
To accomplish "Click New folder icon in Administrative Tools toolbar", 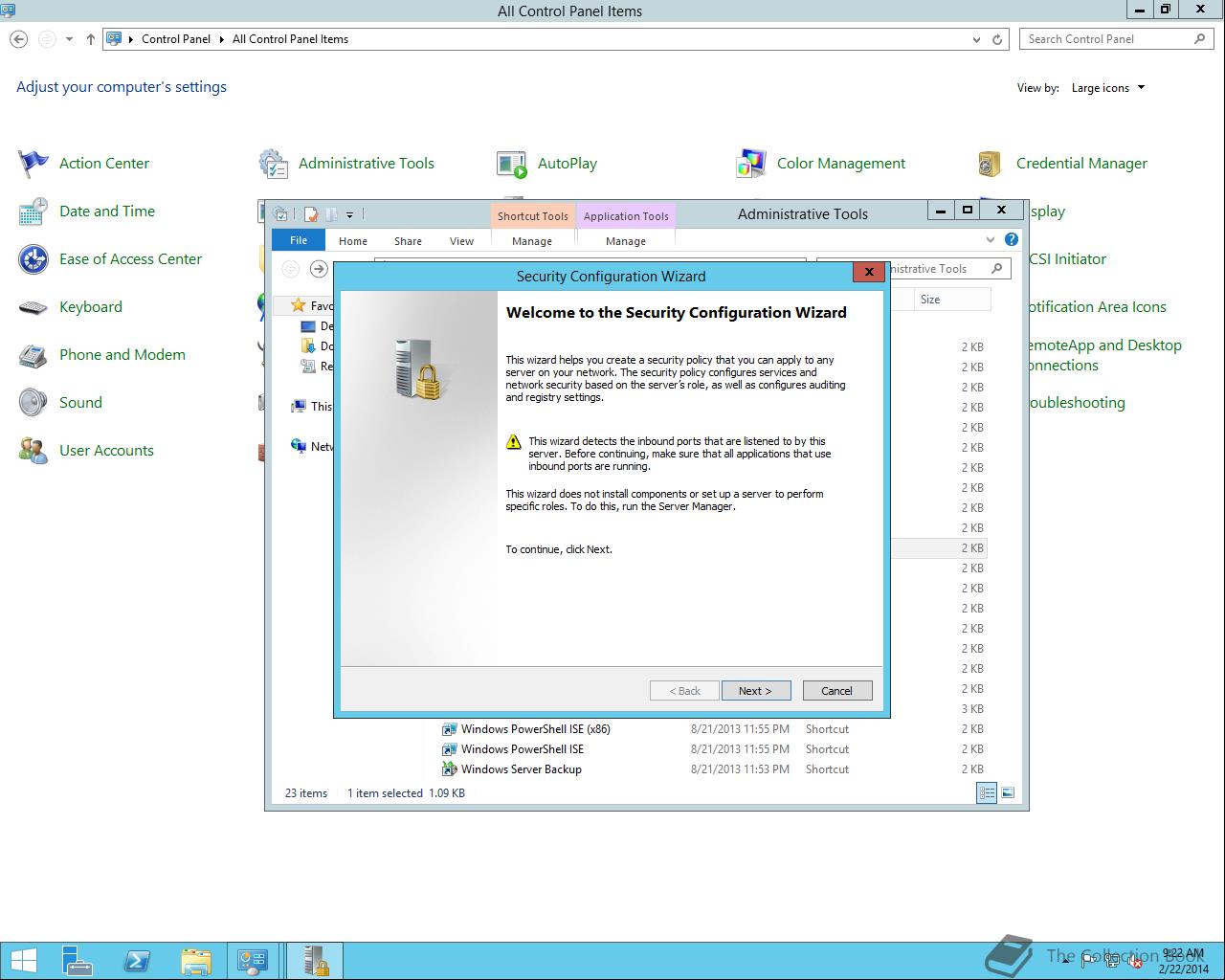I will coord(331,214).
